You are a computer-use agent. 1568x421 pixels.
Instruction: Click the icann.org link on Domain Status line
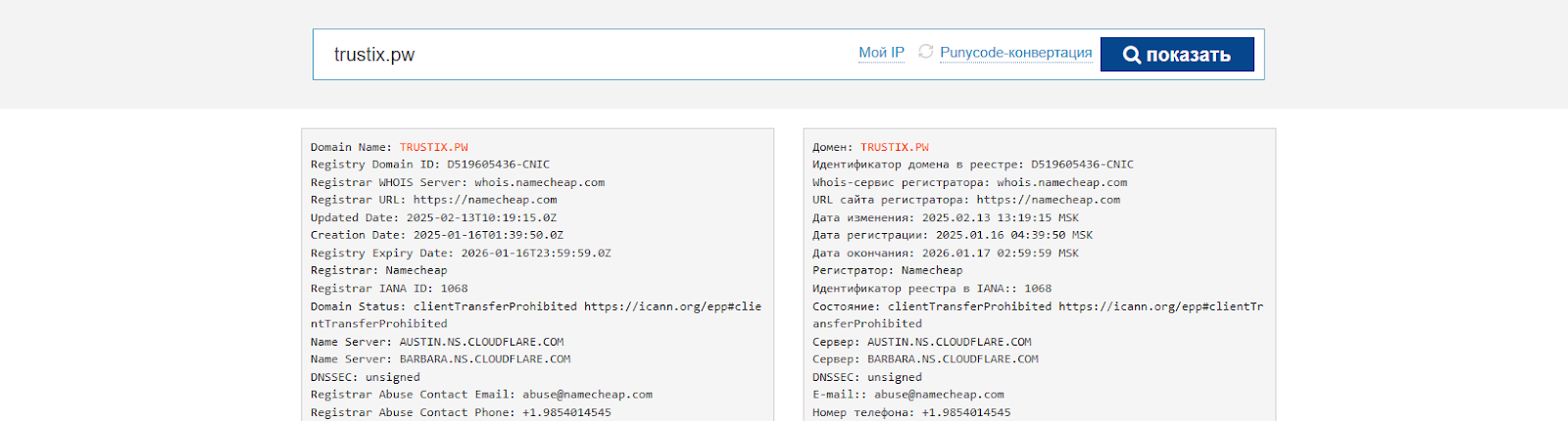click(672, 306)
